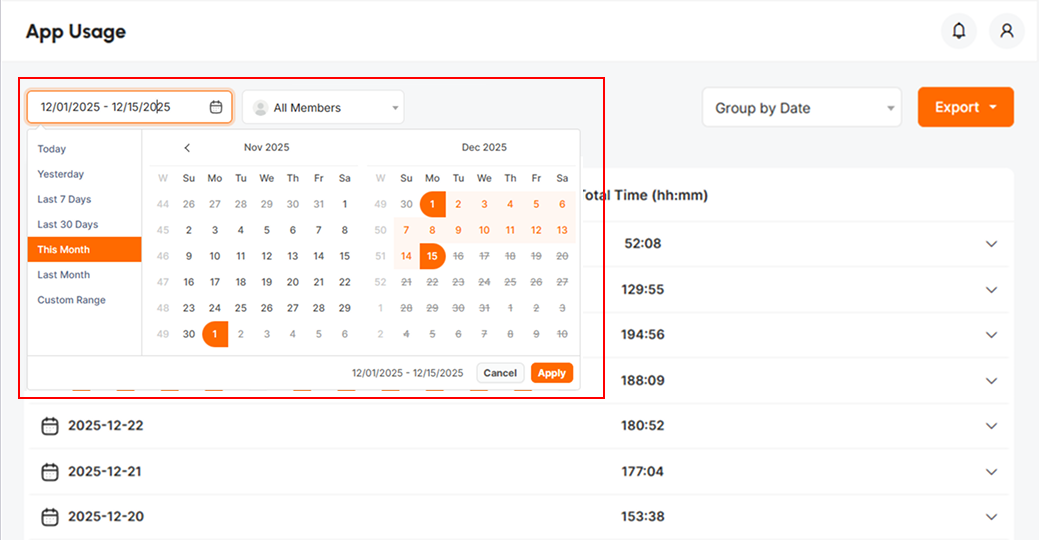Viewport: 1039px width, 540px height.
Task: Click calendar icon beside 2025-12-22 row
Action: coord(50,426)
